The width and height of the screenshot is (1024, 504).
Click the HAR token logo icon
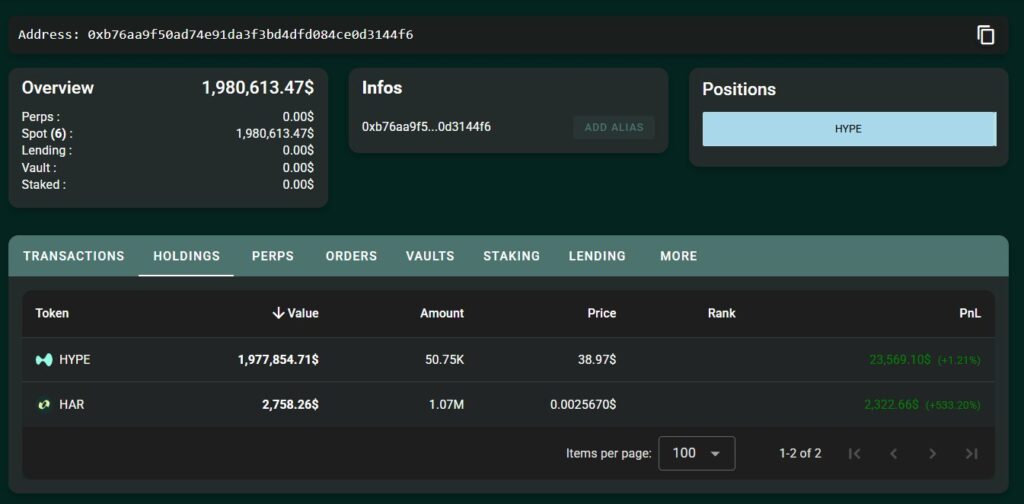click(44, 405)
